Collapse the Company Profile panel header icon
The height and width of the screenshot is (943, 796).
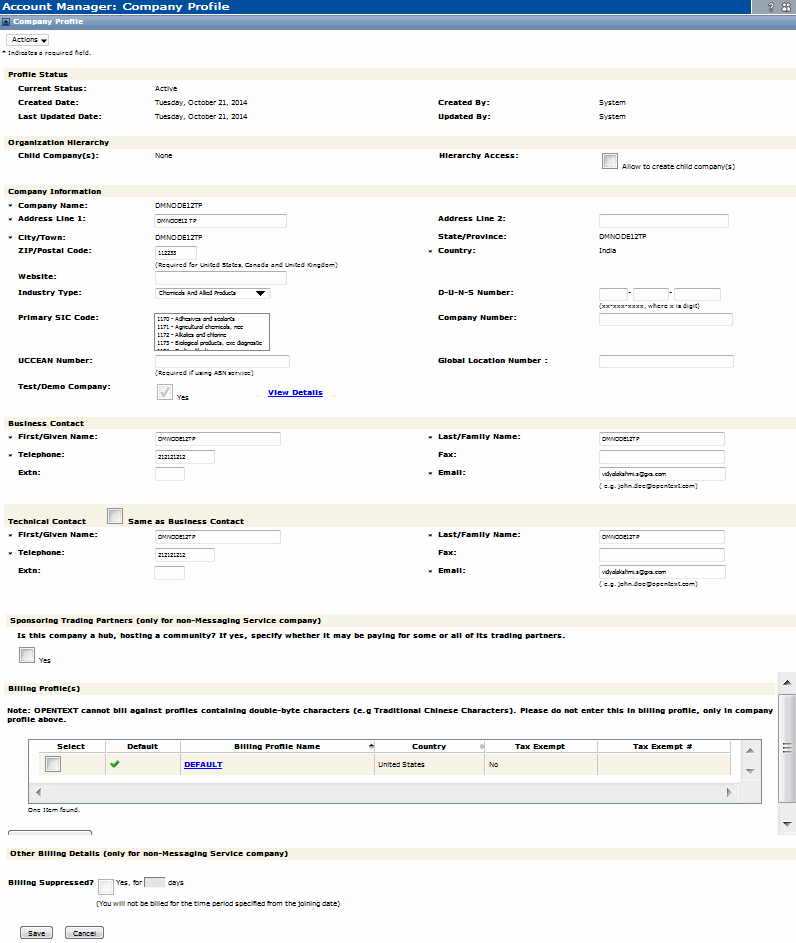point(6,21)
